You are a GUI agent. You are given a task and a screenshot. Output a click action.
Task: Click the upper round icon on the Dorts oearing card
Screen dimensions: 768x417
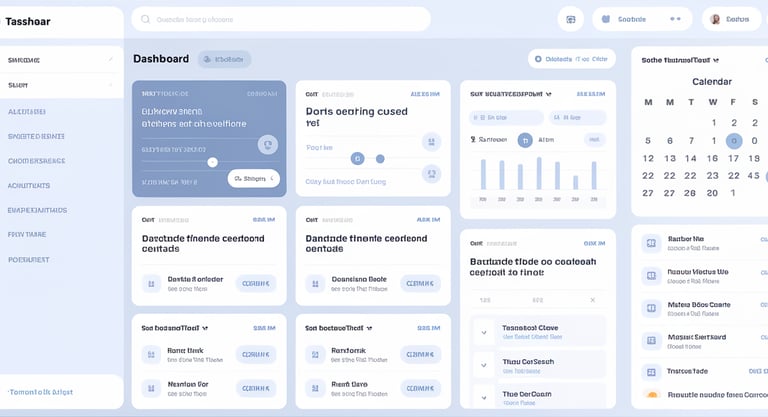click(432, 142)
